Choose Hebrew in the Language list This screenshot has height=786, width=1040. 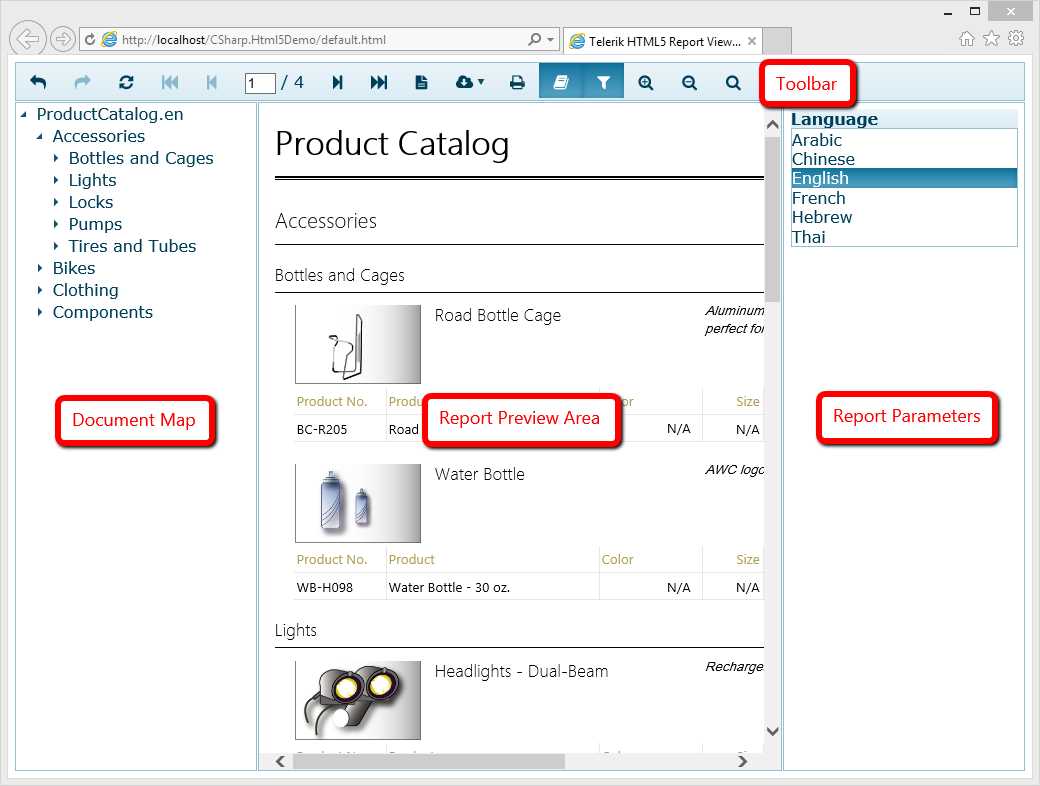(904, 217)
